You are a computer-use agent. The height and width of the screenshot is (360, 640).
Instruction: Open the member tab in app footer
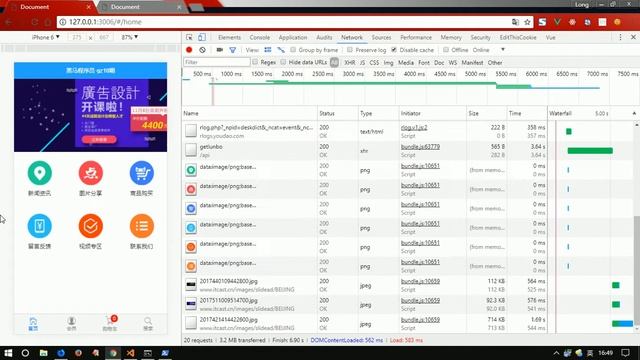(x=71, y=324)
